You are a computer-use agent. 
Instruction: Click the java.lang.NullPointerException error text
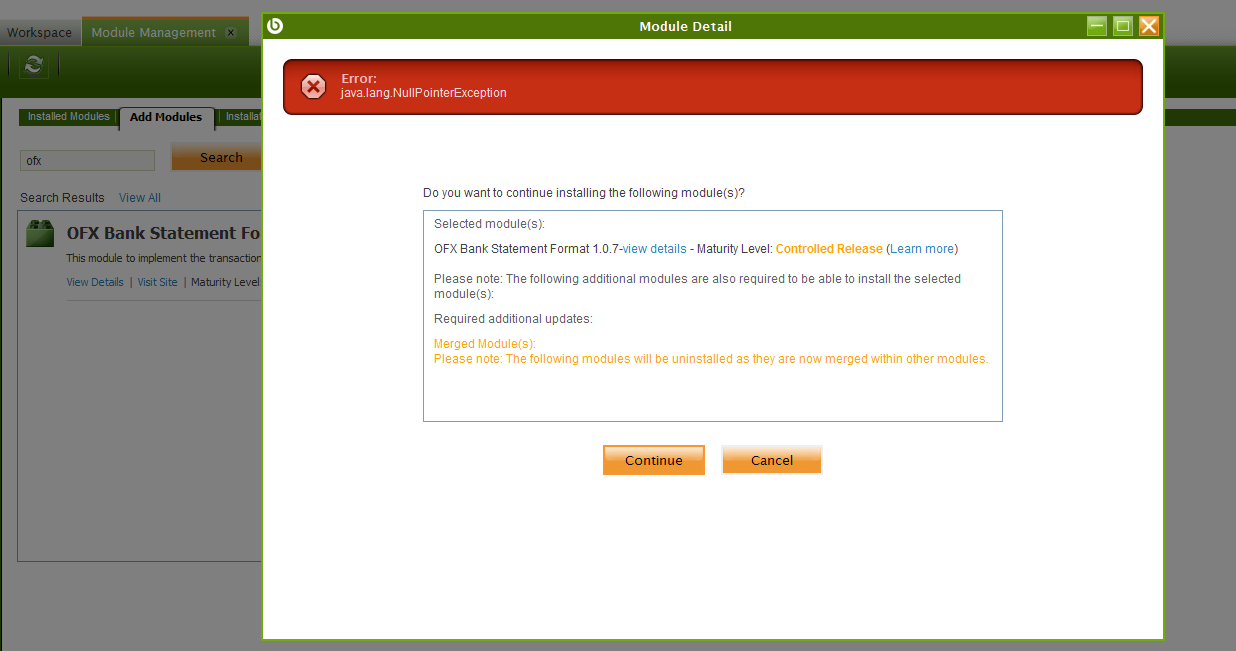[424, 93]
